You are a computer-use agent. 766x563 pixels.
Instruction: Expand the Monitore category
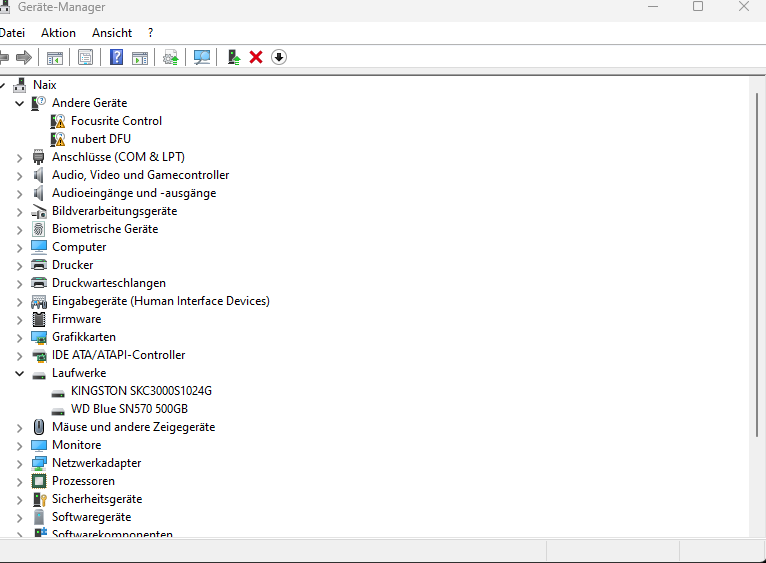(20, 446)
